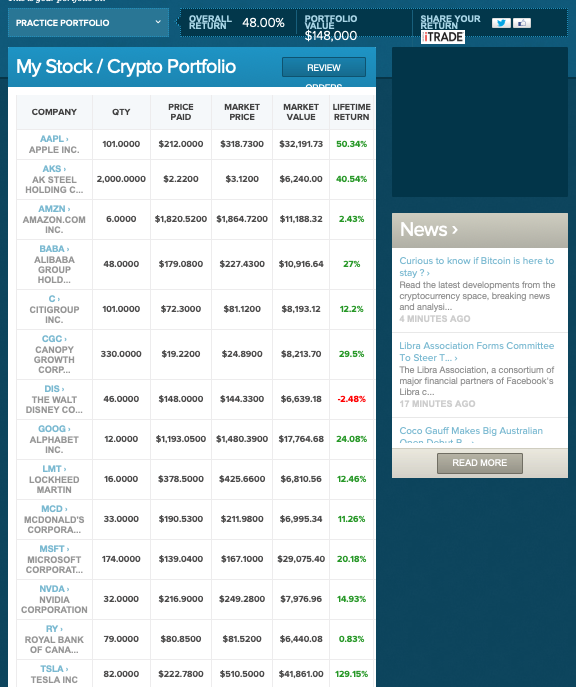
Task: Open the iTRADE logo link
Action: [x=442, y=37]
